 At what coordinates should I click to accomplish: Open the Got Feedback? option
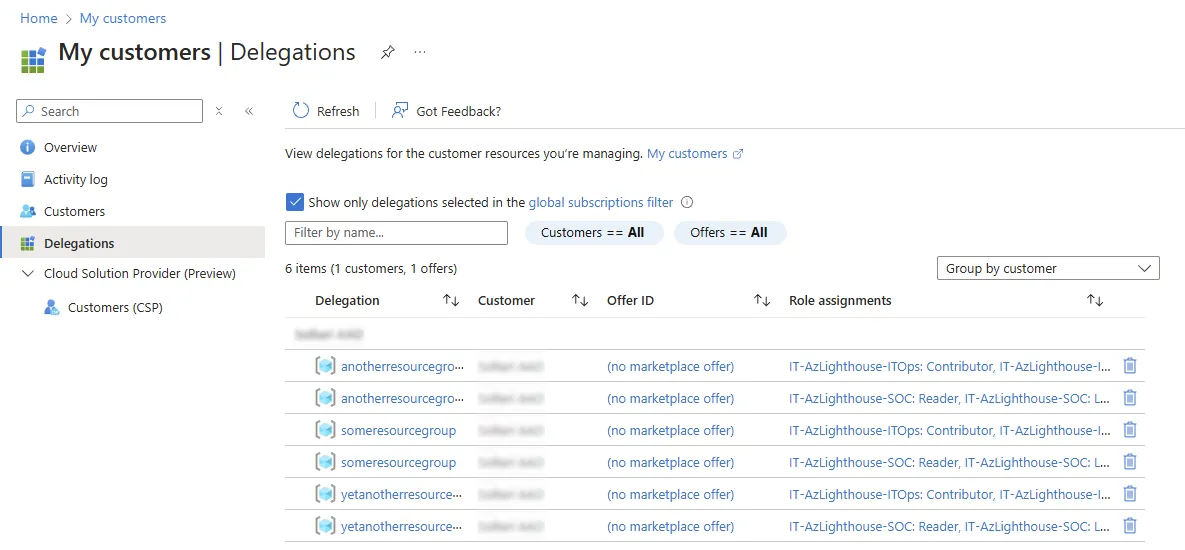446,111
